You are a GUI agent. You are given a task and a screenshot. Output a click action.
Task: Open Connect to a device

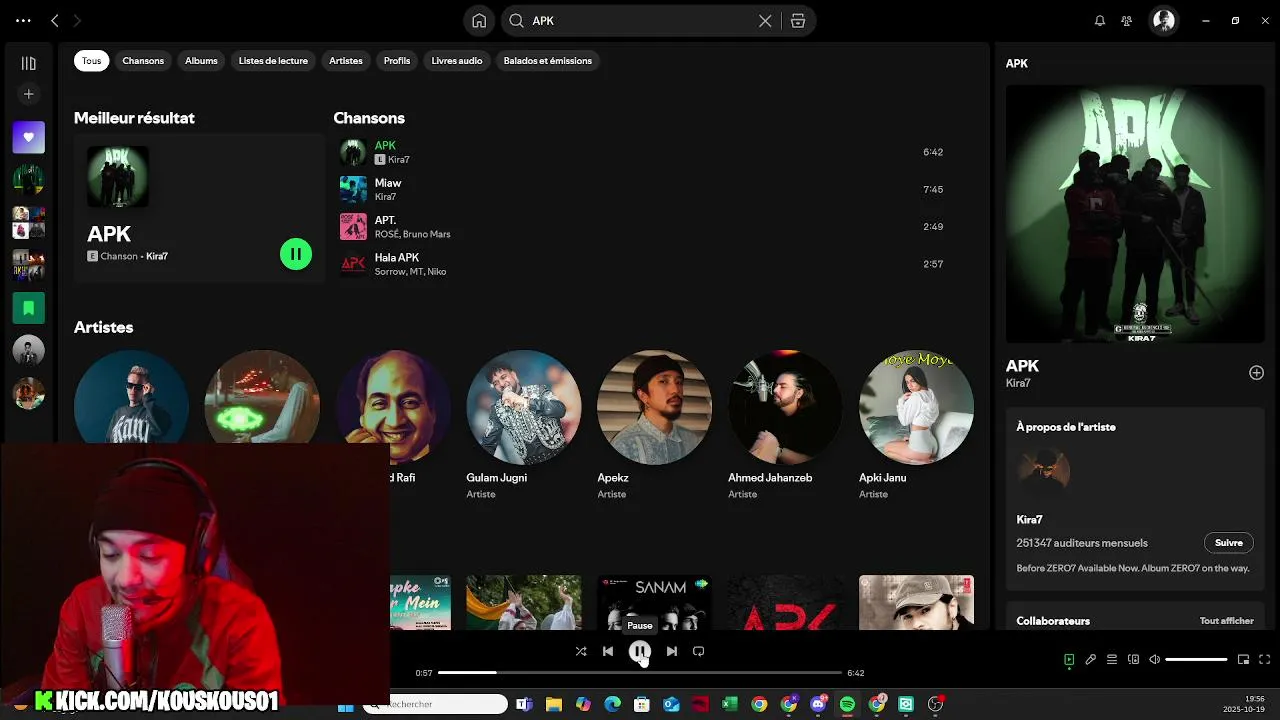(x=1133, y=660)
